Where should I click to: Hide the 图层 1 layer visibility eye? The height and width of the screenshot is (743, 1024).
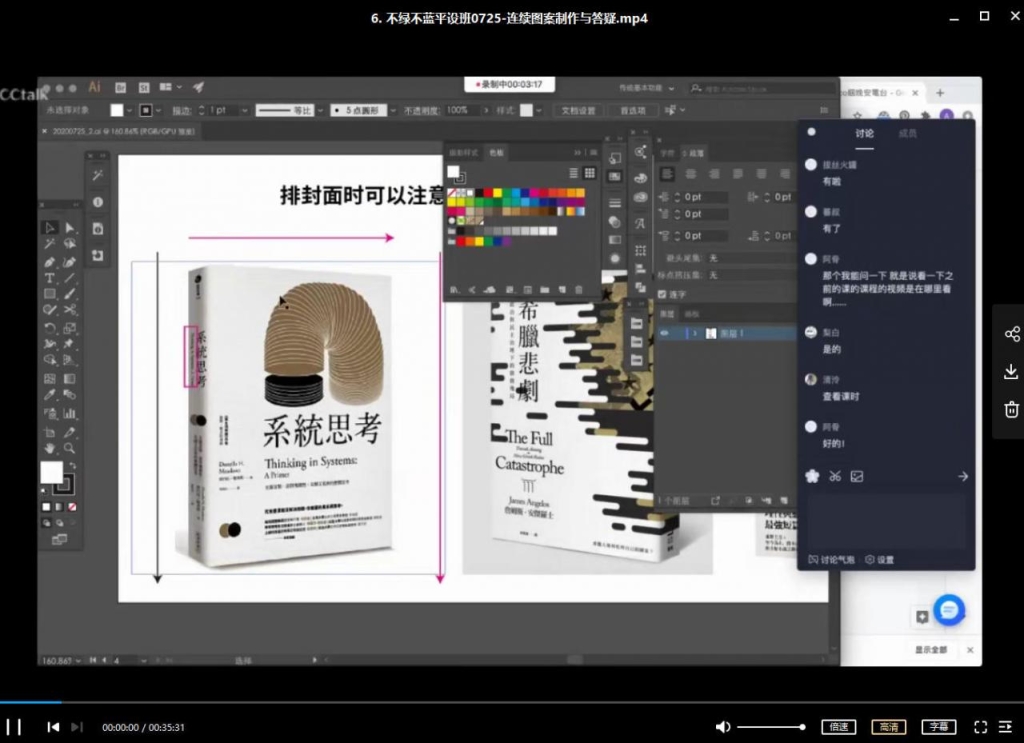pos(664,332)
